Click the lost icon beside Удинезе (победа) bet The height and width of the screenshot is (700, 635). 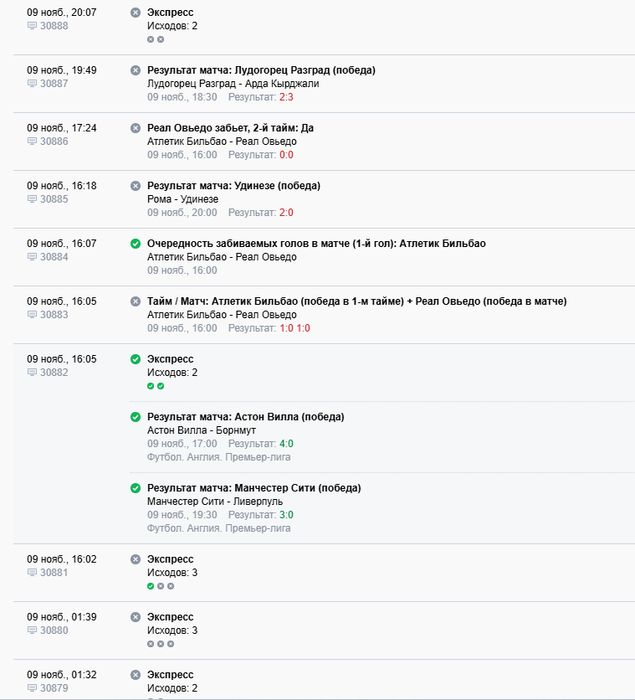tap(135, 186)
